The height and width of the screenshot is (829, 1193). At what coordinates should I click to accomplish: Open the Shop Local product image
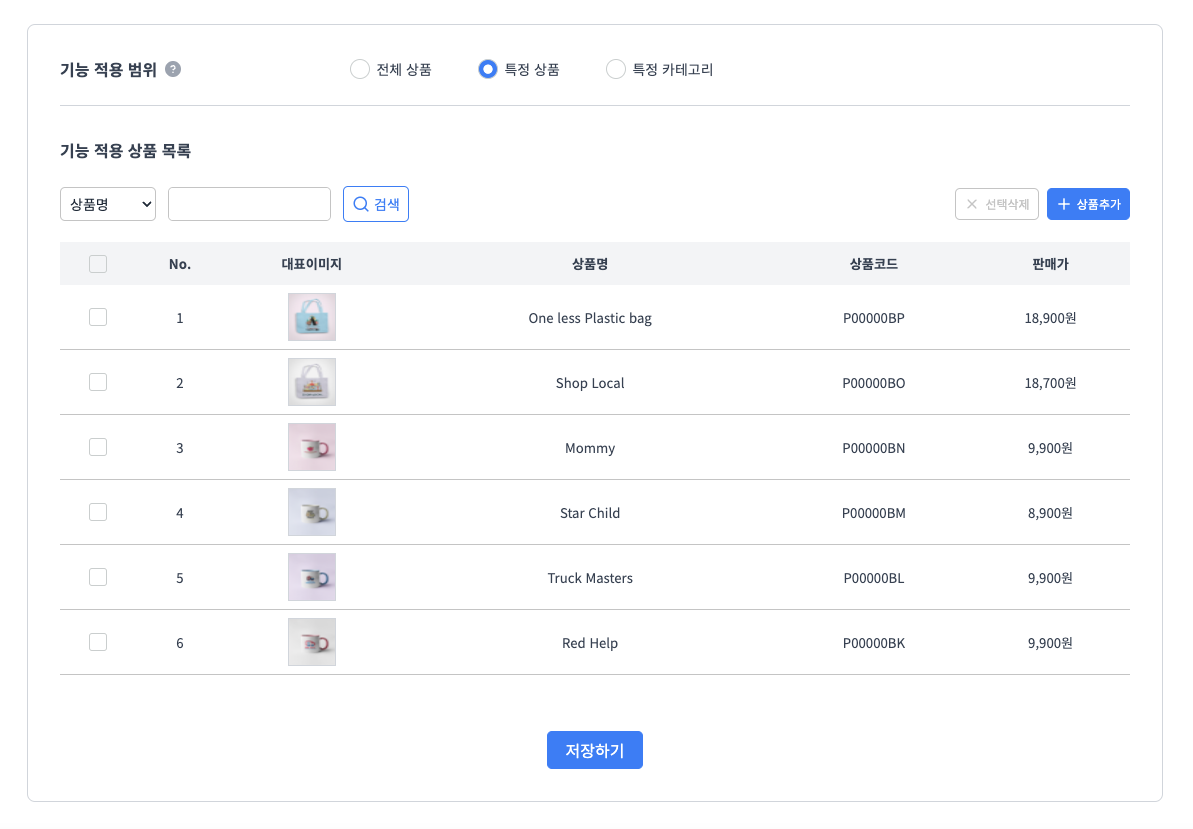311,382
